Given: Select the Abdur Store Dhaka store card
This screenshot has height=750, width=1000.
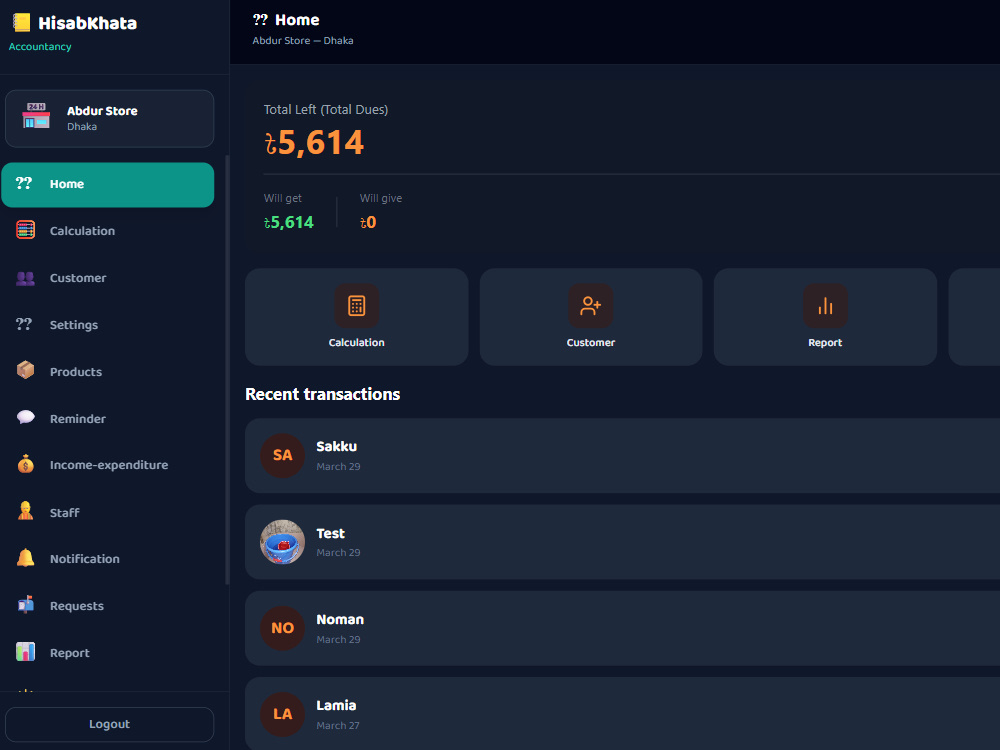Looking at the screenshot, I should coord(110,119).
